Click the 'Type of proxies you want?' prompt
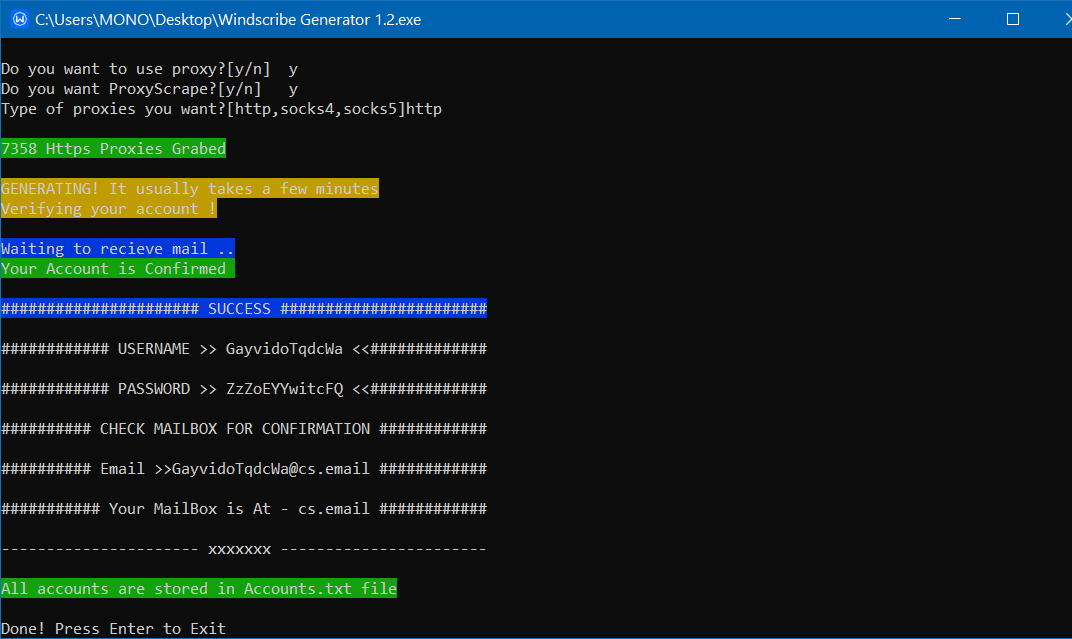 point(221,109)
